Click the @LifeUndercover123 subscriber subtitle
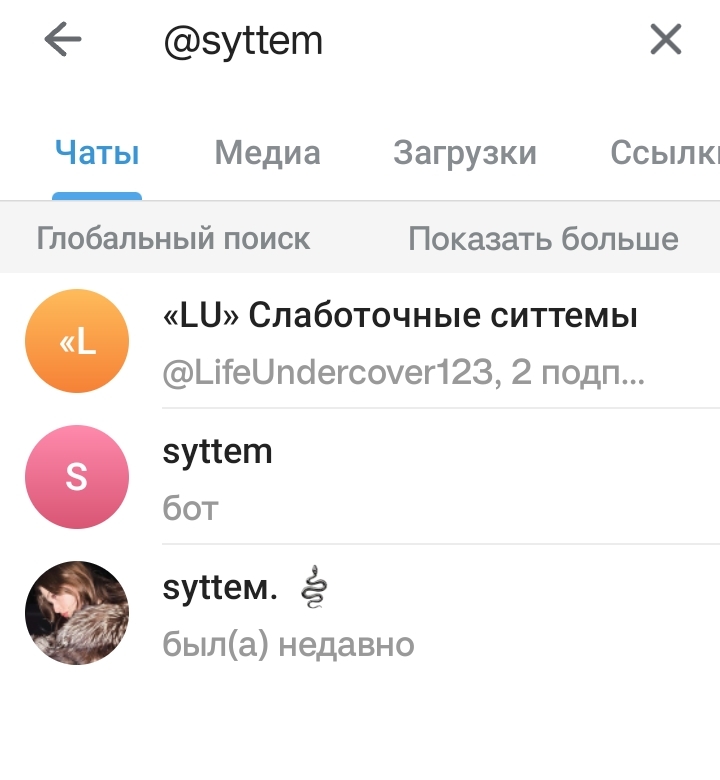 click(x=404, y=373)
